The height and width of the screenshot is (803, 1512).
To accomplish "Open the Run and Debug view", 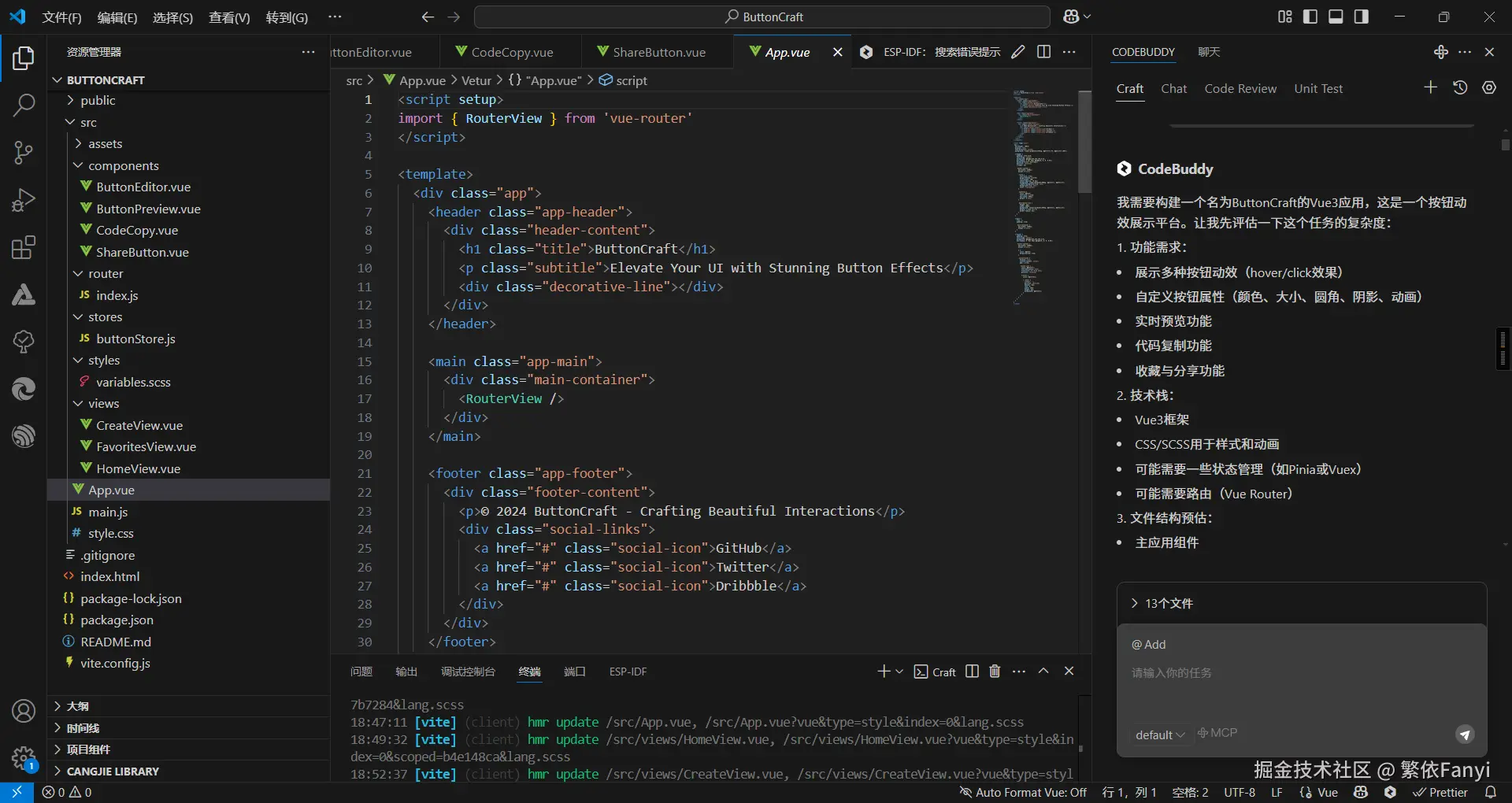I will [x=24, y=200].
